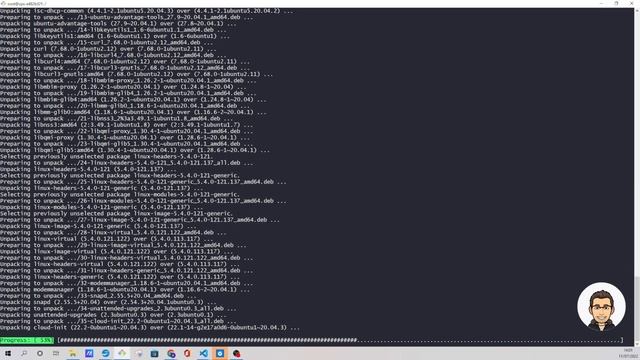Open Microsoft Office from taskbar

click(x=187, y=353)
